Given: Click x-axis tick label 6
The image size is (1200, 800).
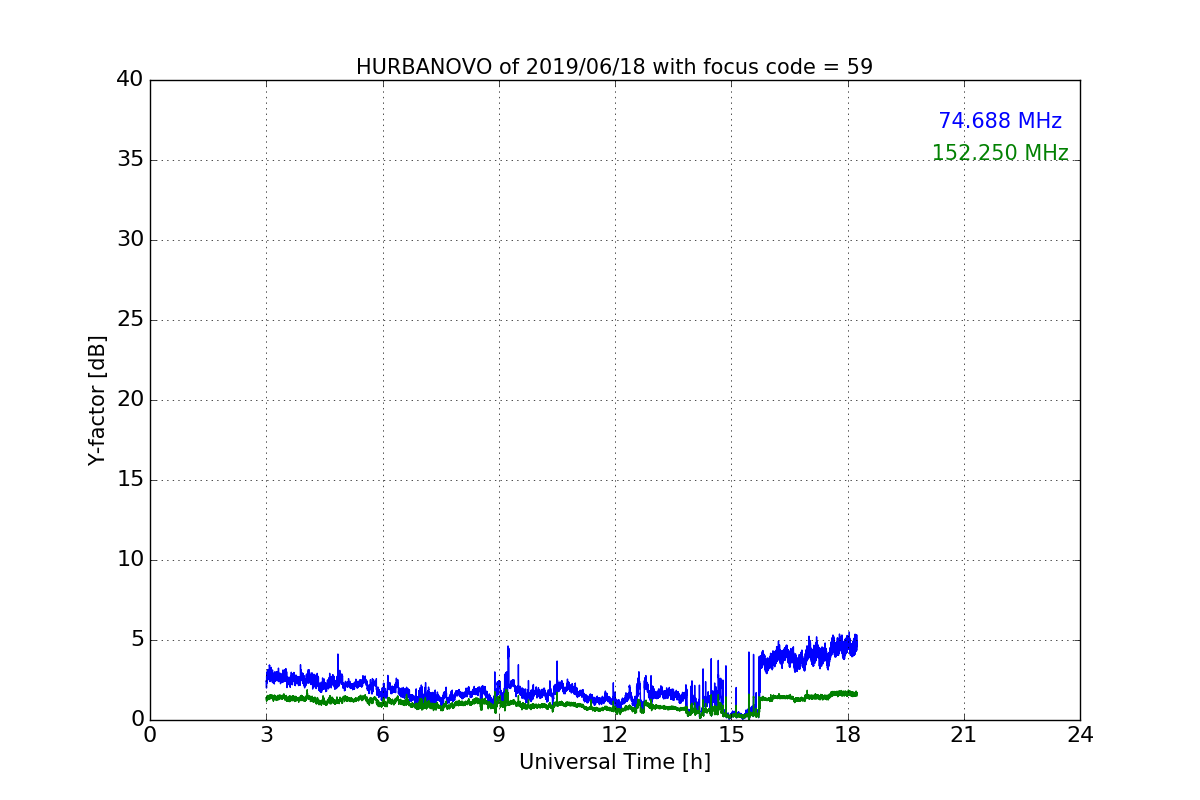Looking at the screenshot, I should 382,735.
